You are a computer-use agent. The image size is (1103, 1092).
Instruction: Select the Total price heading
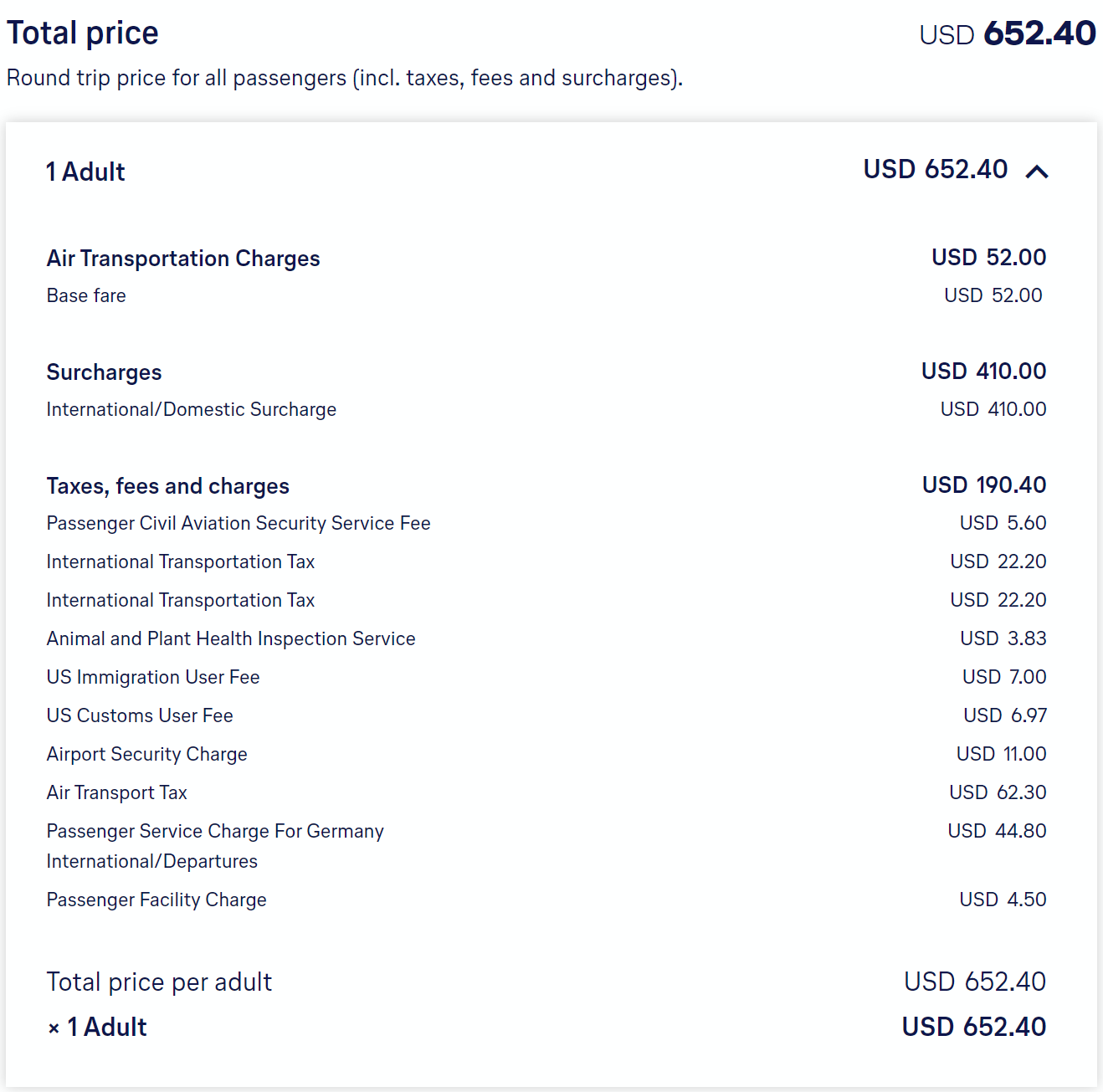[83, 33]
